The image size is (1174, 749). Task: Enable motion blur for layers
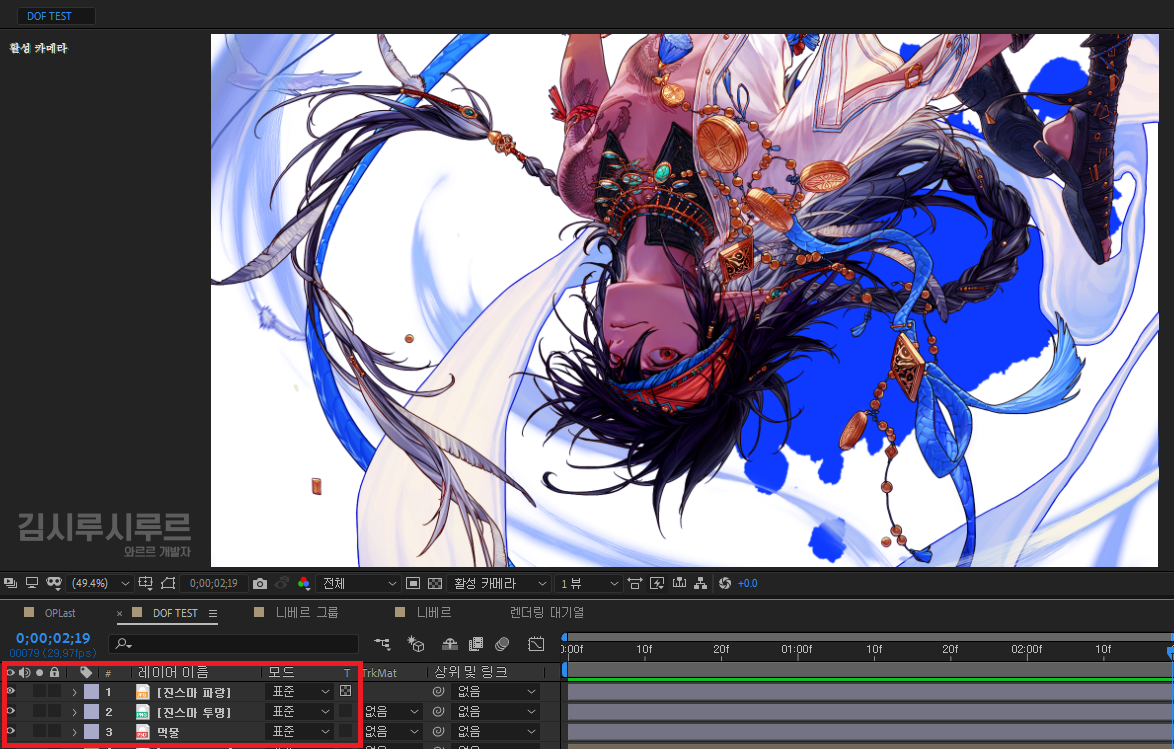click(502, 643)
